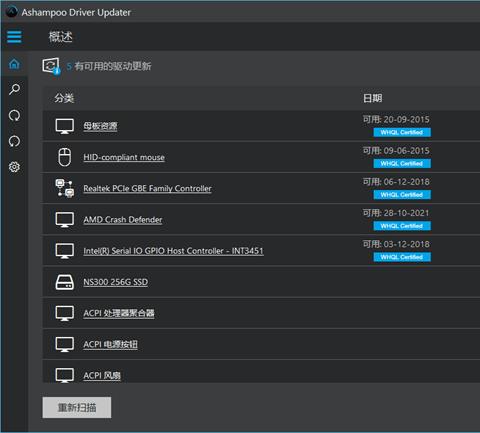Screen dimensions: 480x433
Task: Open the lower circular arrow sidebar icon
Action: [x=14, y=141]
